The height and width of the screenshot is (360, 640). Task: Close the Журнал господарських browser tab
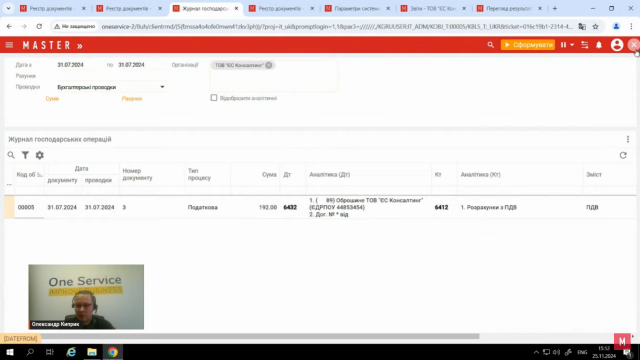(236, 9)
